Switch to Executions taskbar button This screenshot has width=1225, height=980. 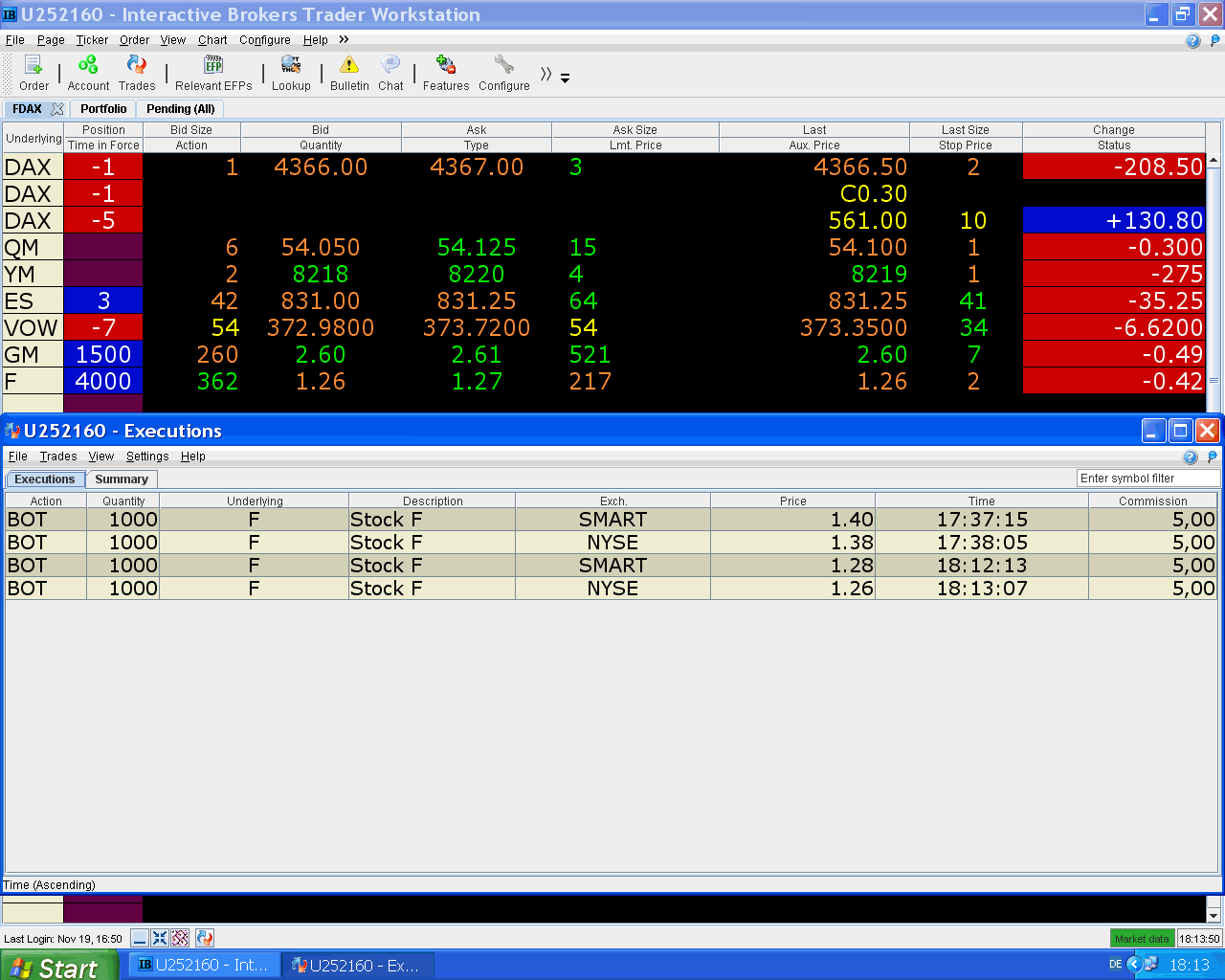[x=358, y=965]
